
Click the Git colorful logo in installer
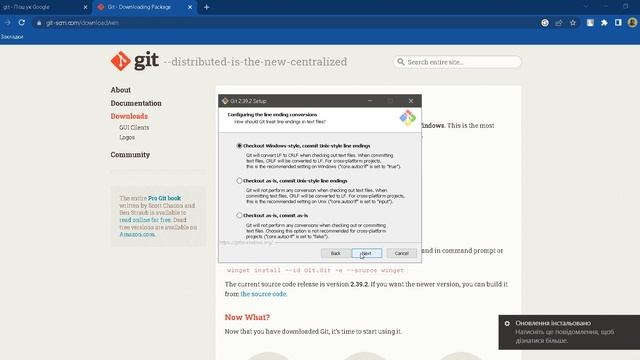[x=407, y=118]
